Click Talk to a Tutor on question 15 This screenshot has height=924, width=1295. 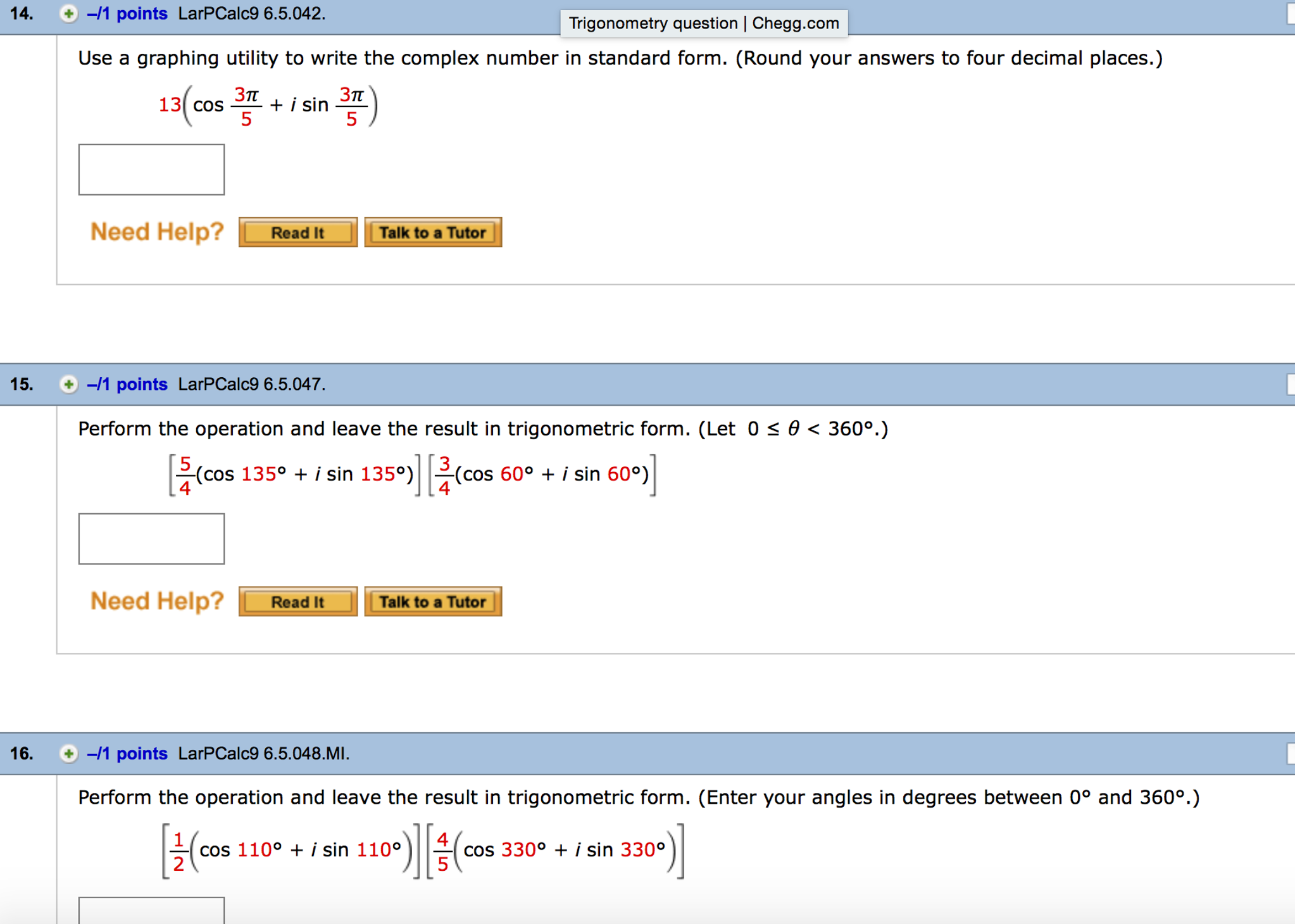(x=433, y=601)
